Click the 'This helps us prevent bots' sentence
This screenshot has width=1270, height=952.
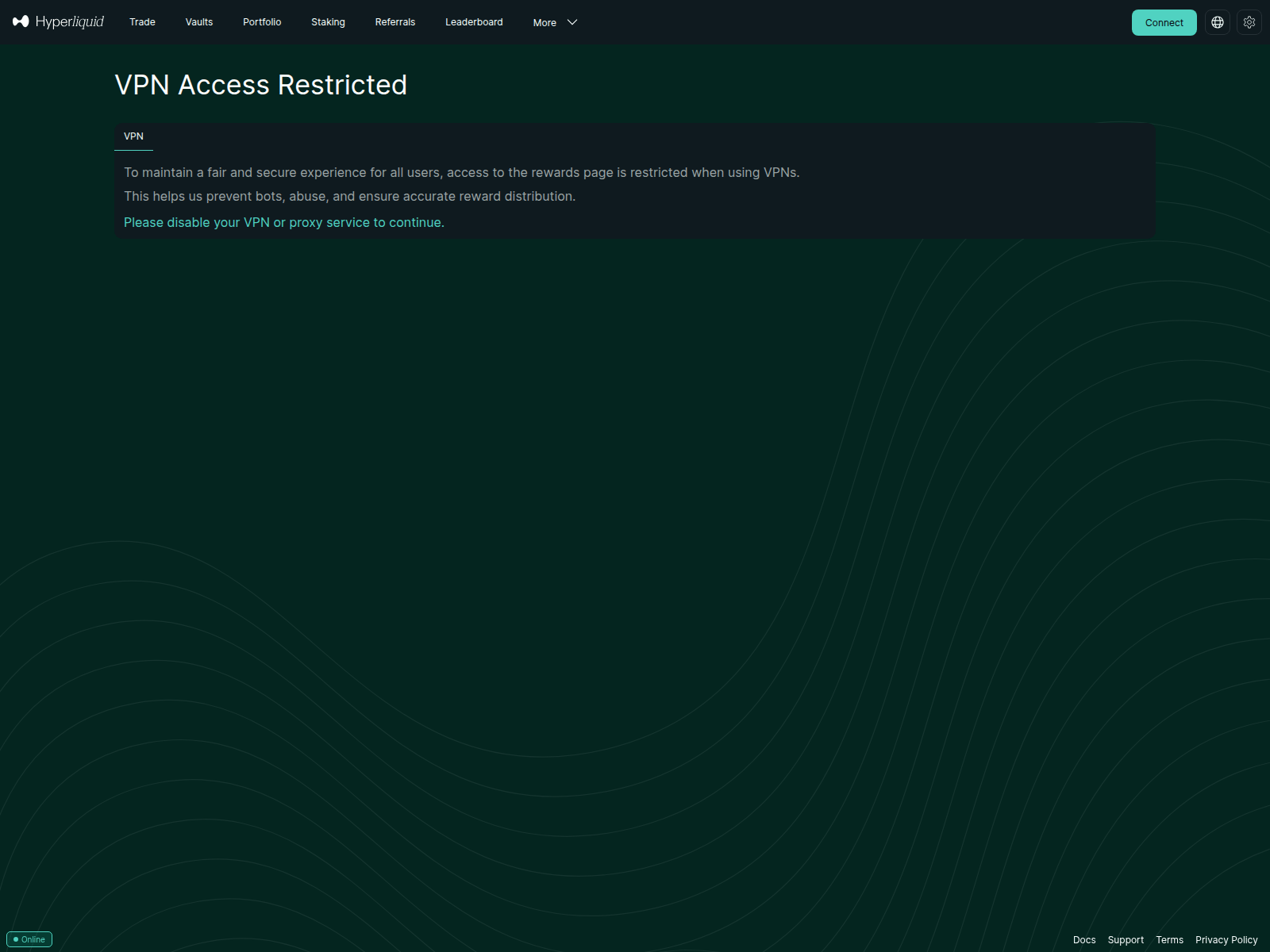point(350,196)
